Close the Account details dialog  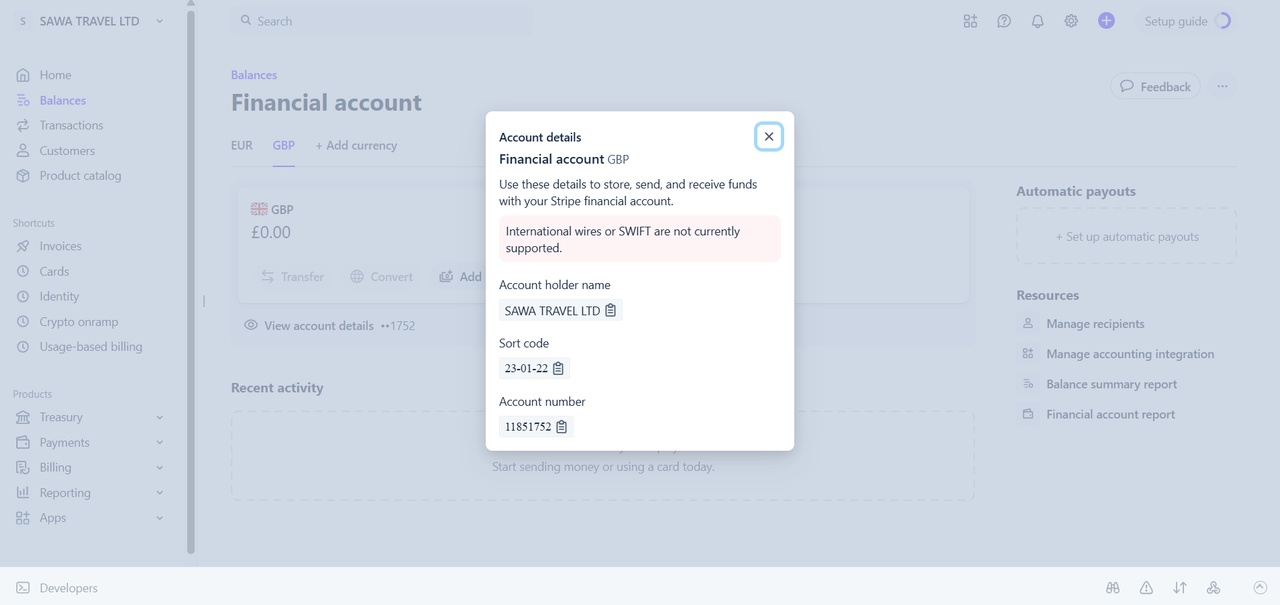pyautogui.click(x=769, y=137)
